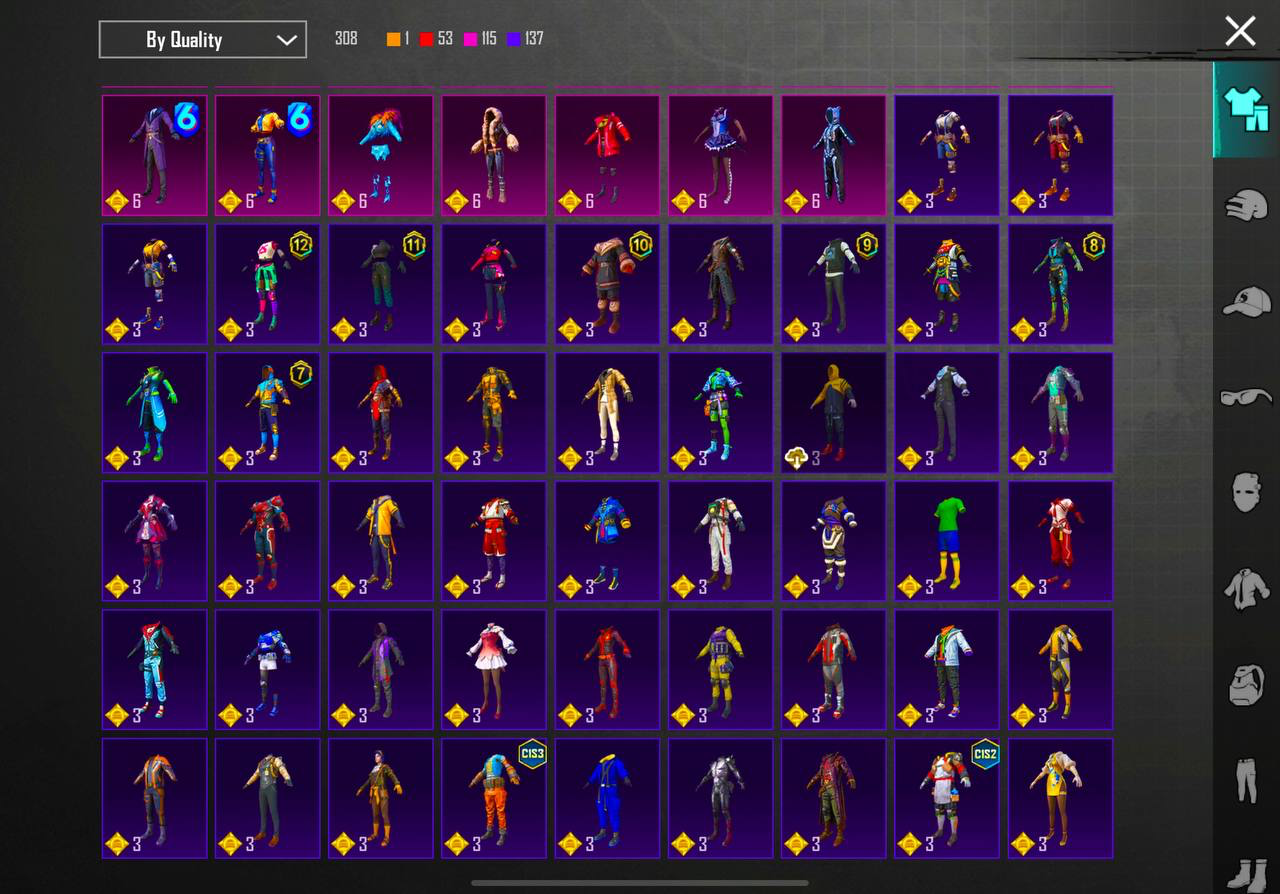Close the inventory with the X button
Viewport: 1280px width, 894px height.
coord(1240,31)
